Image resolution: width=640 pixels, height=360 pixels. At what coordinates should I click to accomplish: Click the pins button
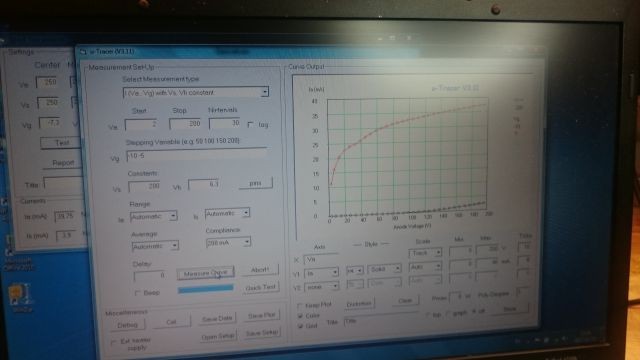(x=256, y=183)
